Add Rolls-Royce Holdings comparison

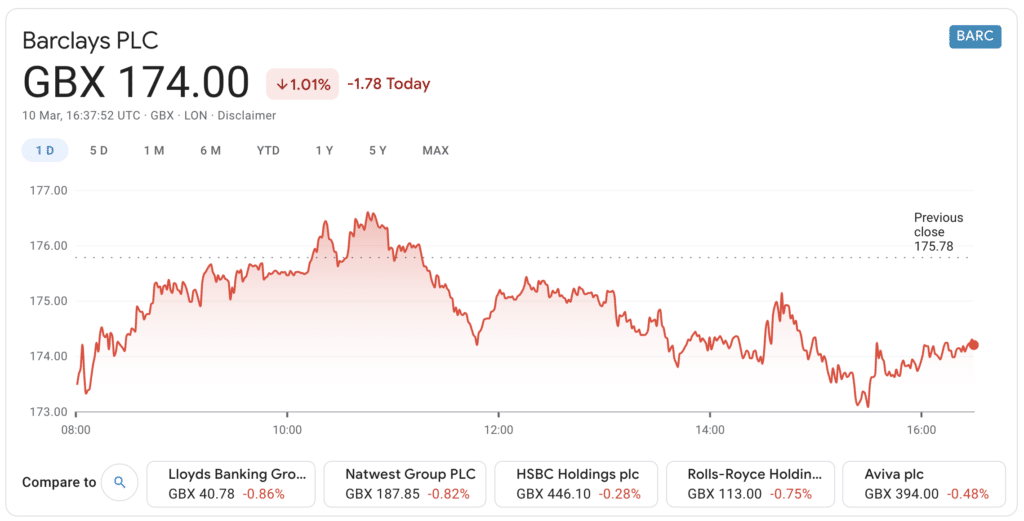click(750, 484)
